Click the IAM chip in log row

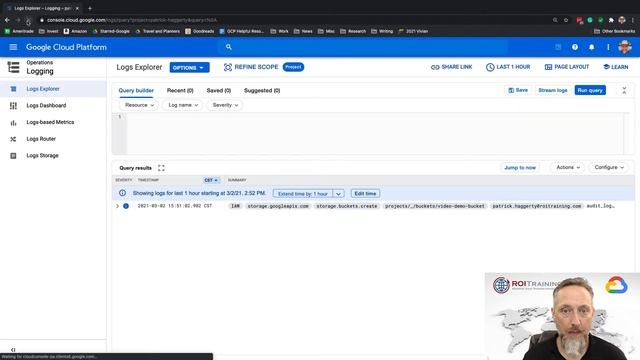(x=235, y=206)
